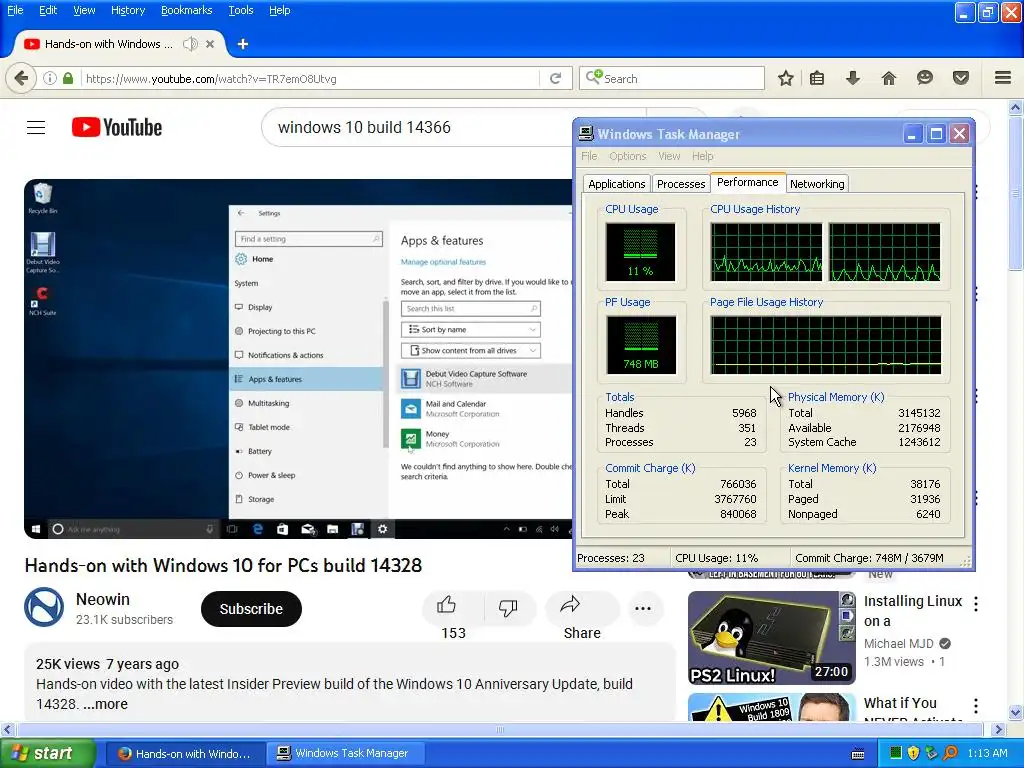Go to the Firefox home page icon
This screenshot has height=768, width=1024.
888,78
